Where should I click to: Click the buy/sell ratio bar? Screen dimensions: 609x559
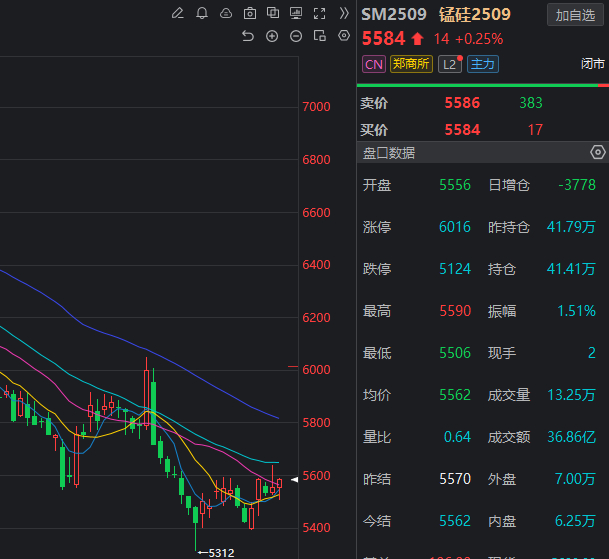tap(482, 86)
